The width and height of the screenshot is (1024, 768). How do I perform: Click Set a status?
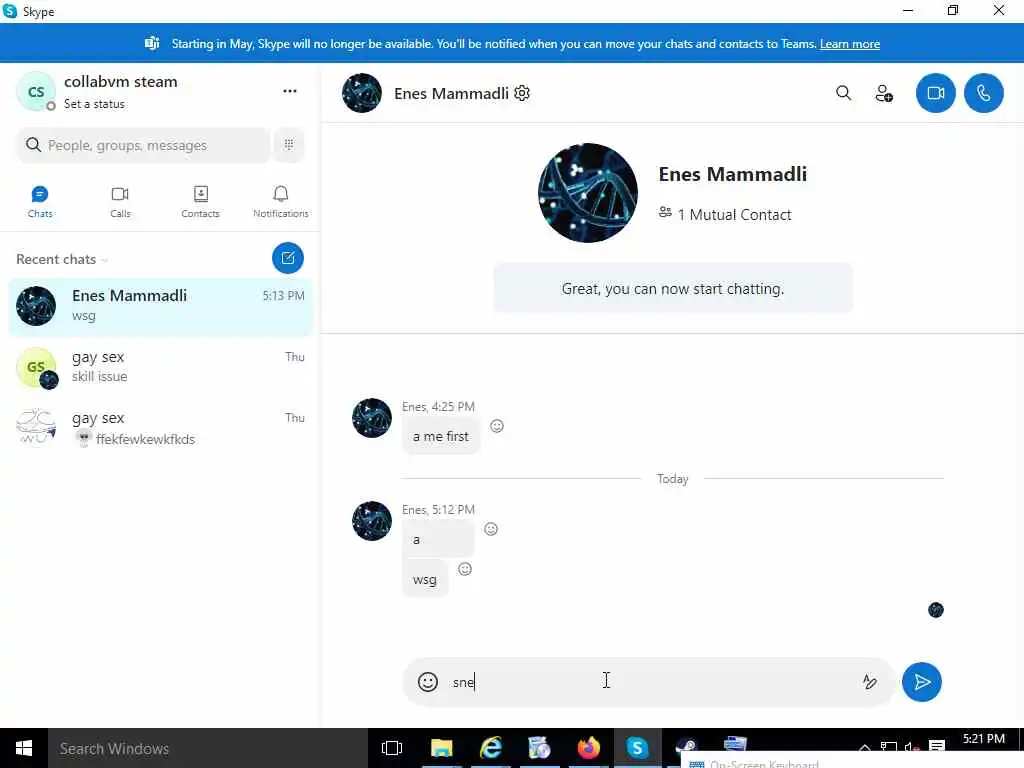94,104
